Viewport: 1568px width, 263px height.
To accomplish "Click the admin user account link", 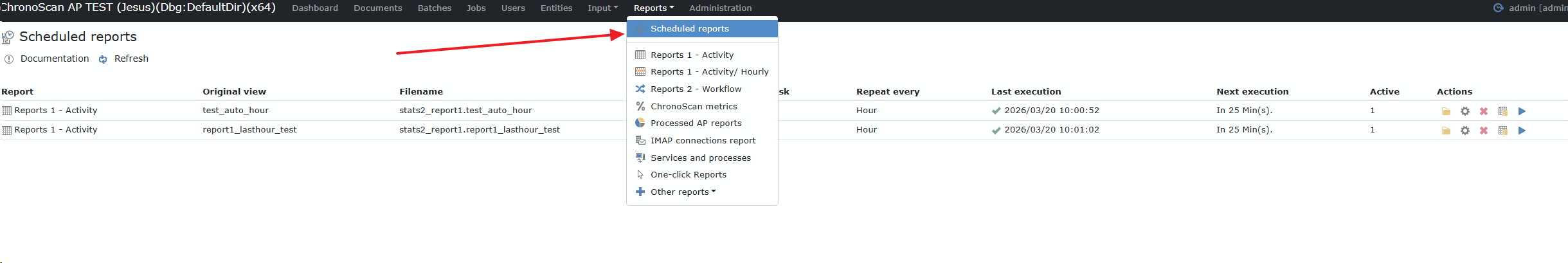I will [x=1538, y=8].
